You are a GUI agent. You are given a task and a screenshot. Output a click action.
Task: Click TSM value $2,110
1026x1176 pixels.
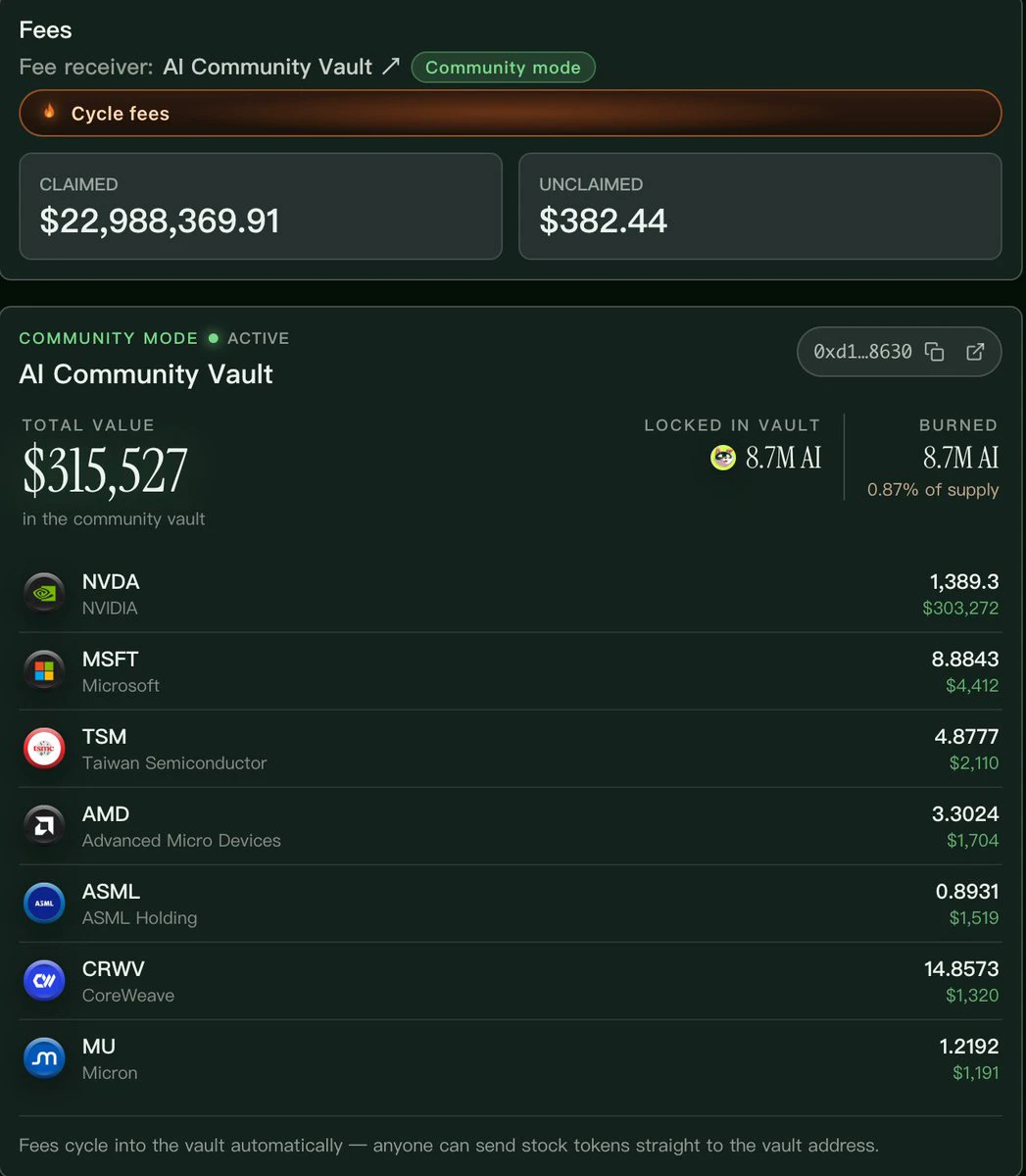[974, 763]
